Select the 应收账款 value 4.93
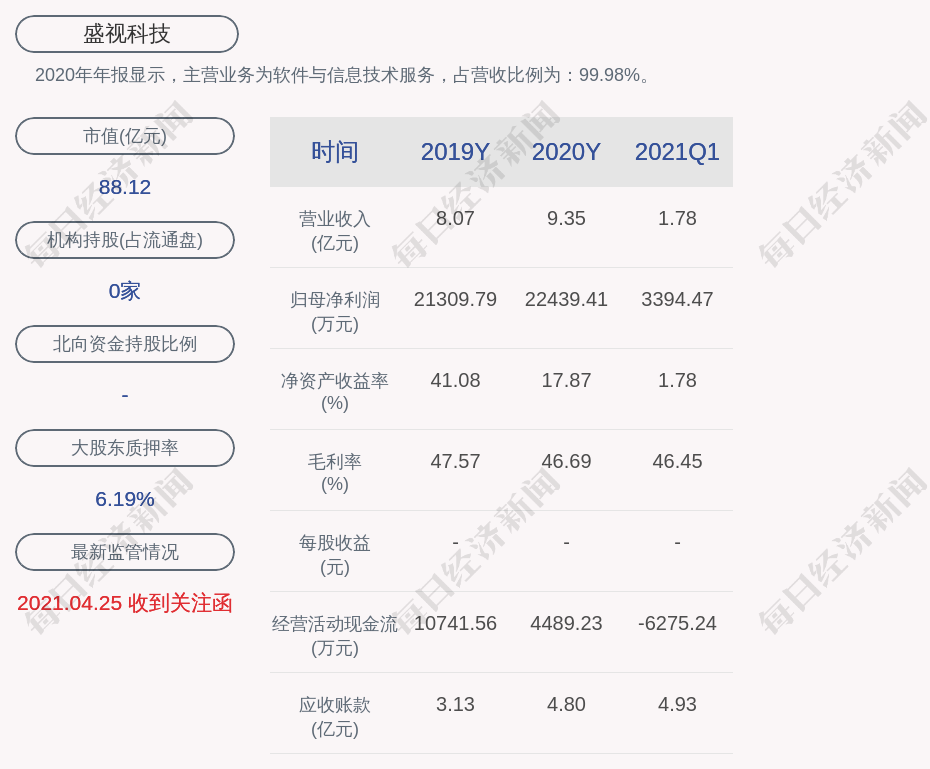930x769 pixels. pos(677,704)
